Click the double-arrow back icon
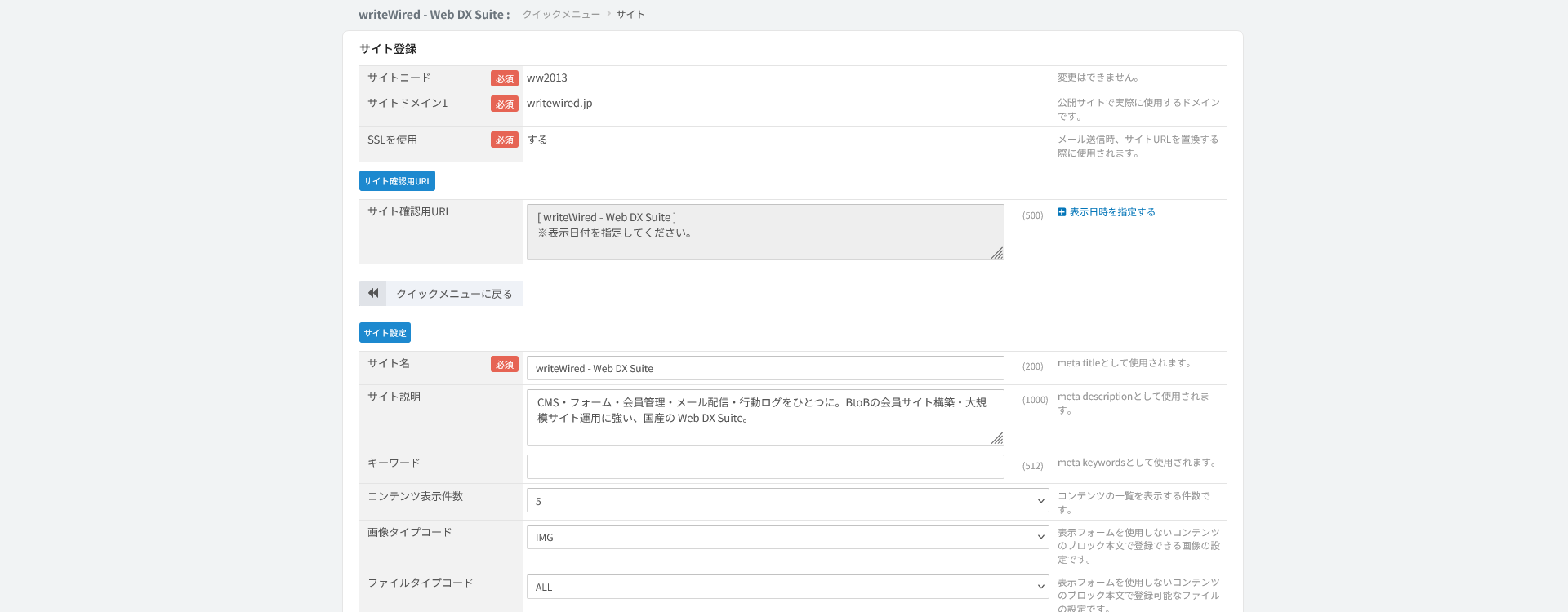The image size is (1568, 612). [373, 293]
